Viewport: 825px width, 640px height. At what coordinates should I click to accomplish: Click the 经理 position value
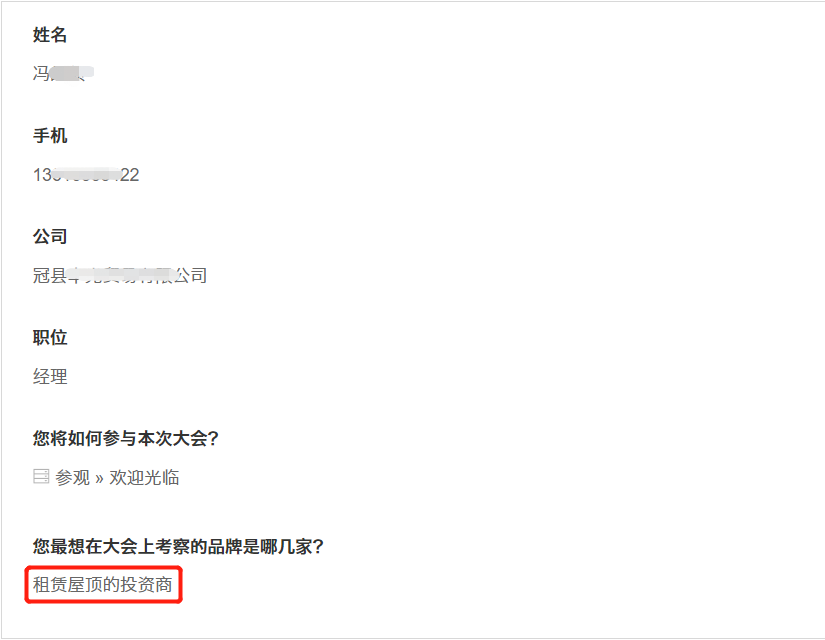[50, 376]
